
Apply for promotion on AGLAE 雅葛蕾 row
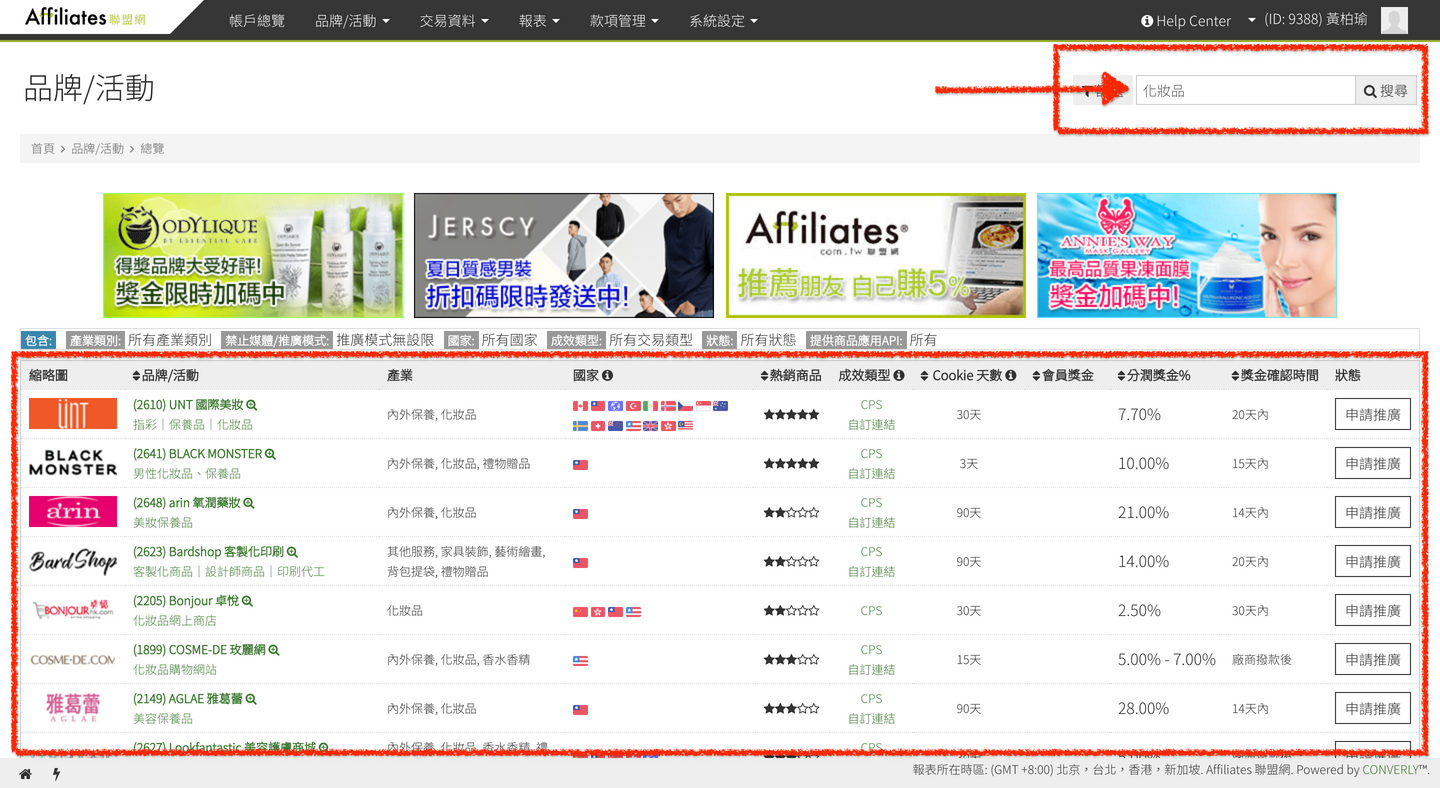pos(1372,708)
